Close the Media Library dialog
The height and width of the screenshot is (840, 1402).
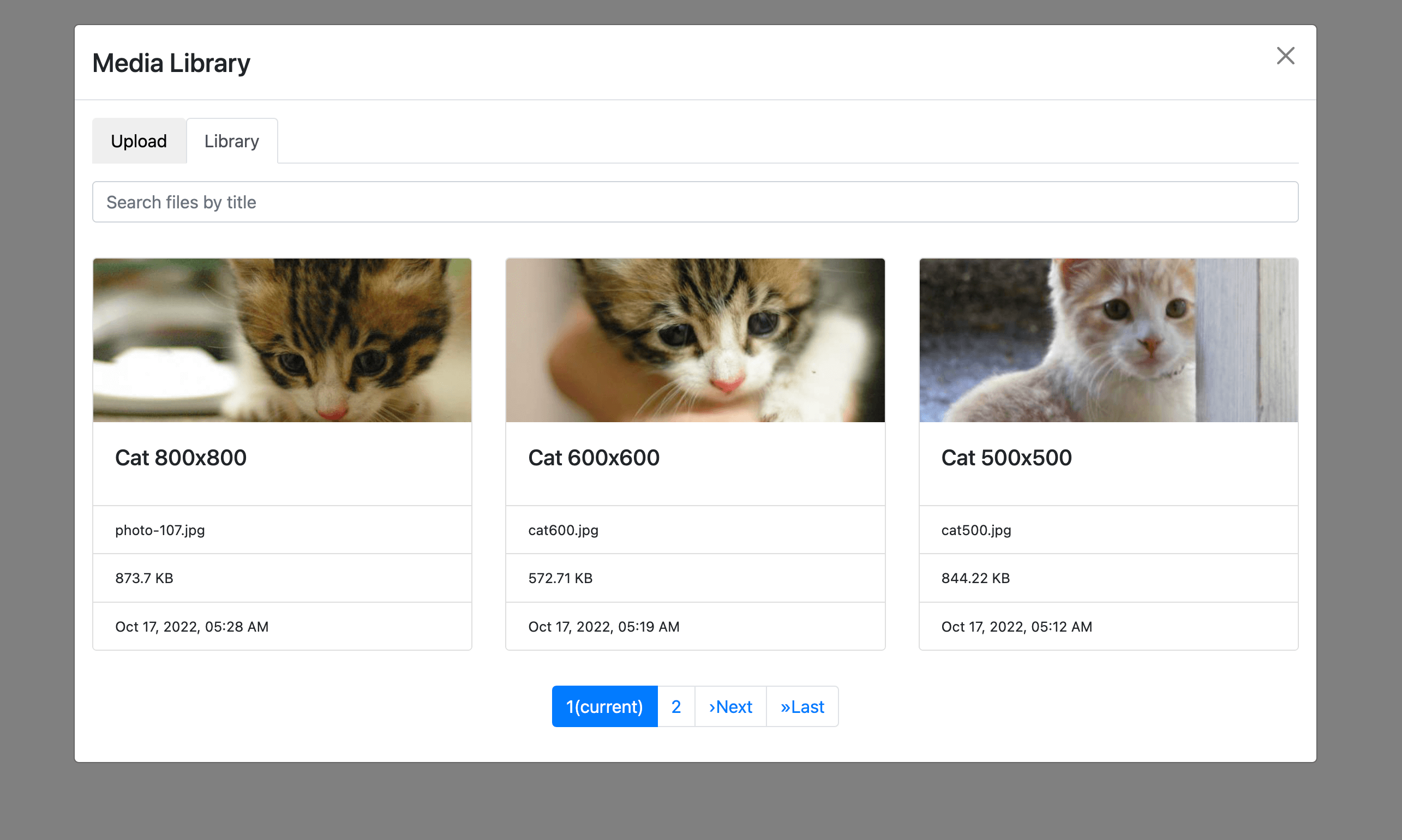pos(1285,56)
